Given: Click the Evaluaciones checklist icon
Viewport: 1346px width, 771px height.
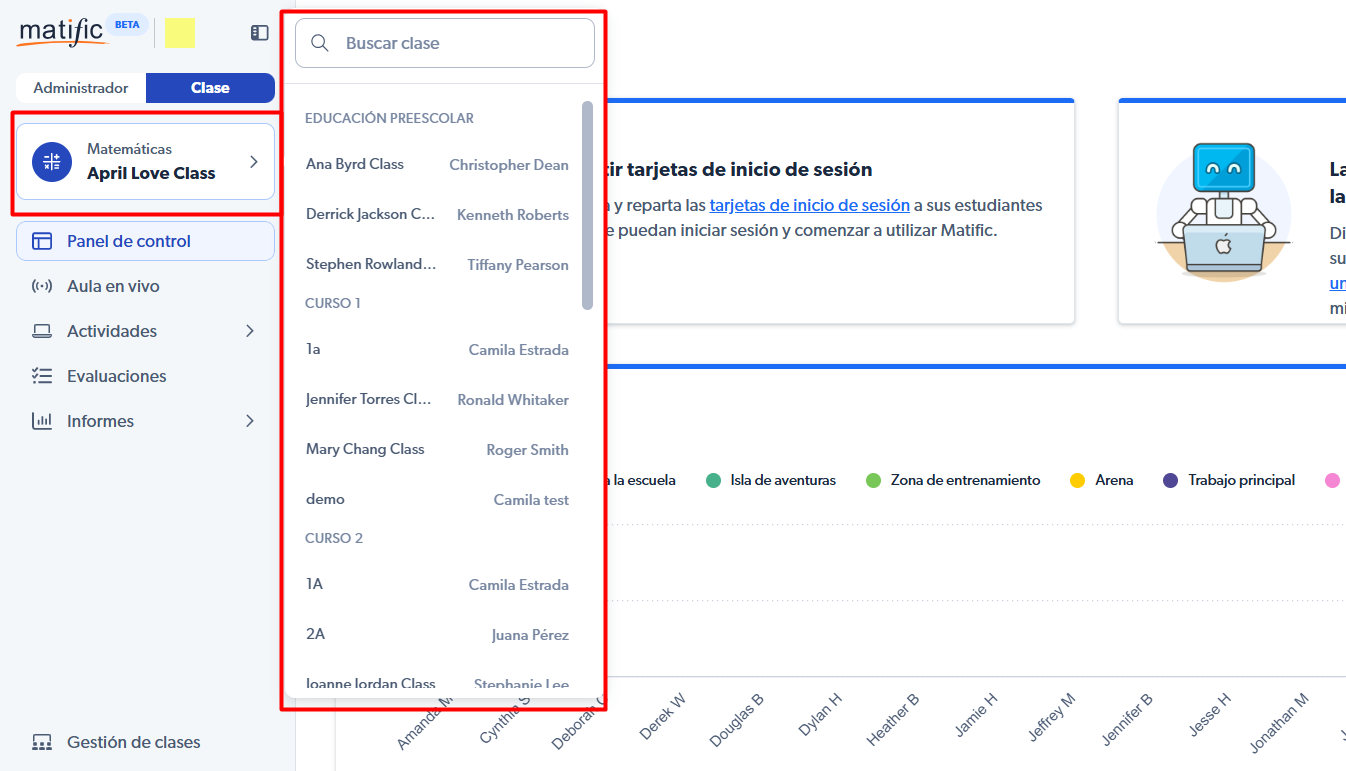Looking at the screenshot, I should (41, 376).
